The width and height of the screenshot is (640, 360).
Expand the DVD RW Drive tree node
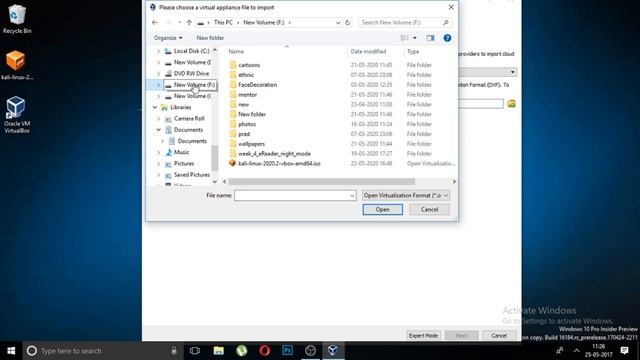[158, 73]
